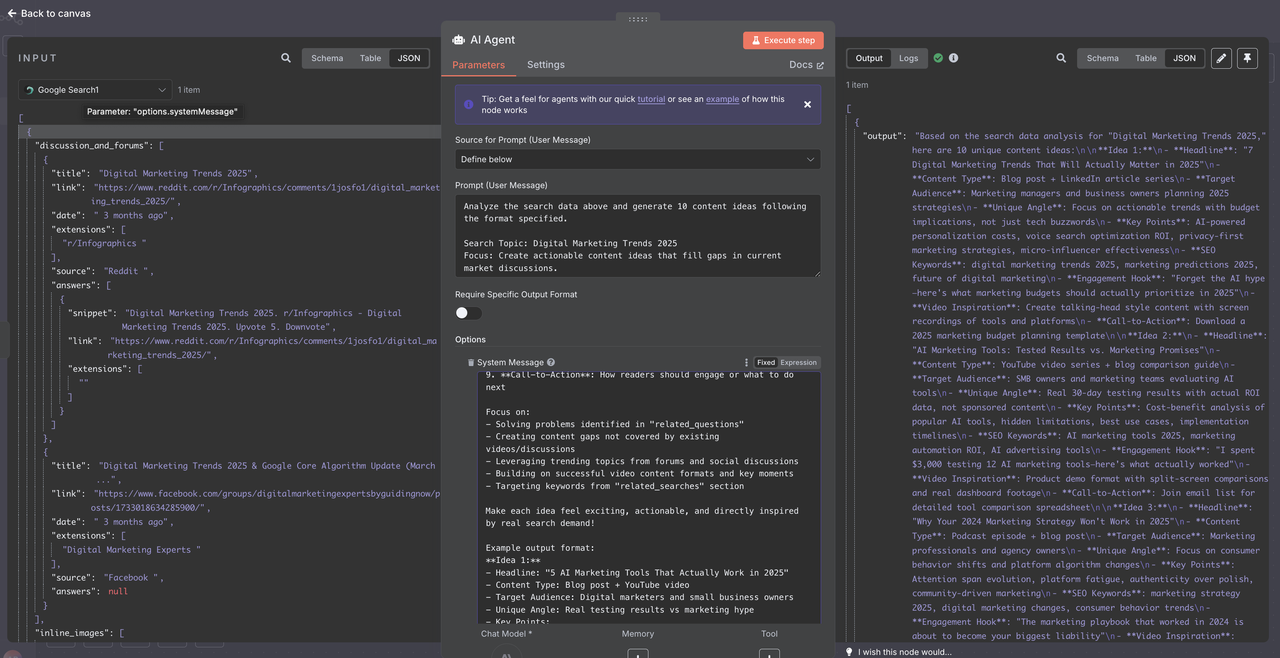Click the "snippet" key in input JSON
The height and width of the screenshot is (658, 1280).
click(92, 313)
